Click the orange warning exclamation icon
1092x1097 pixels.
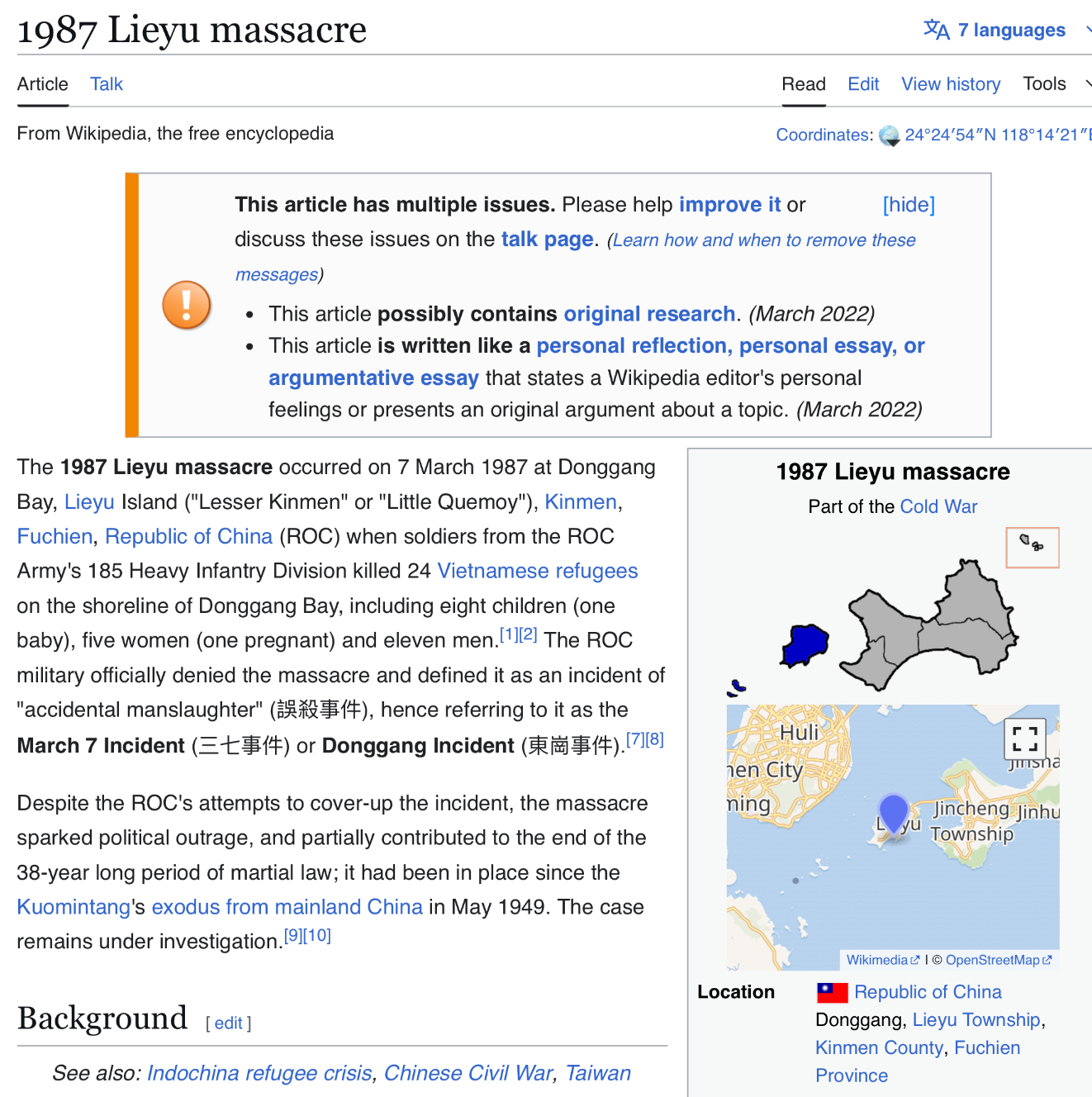[x=187, y=305]
